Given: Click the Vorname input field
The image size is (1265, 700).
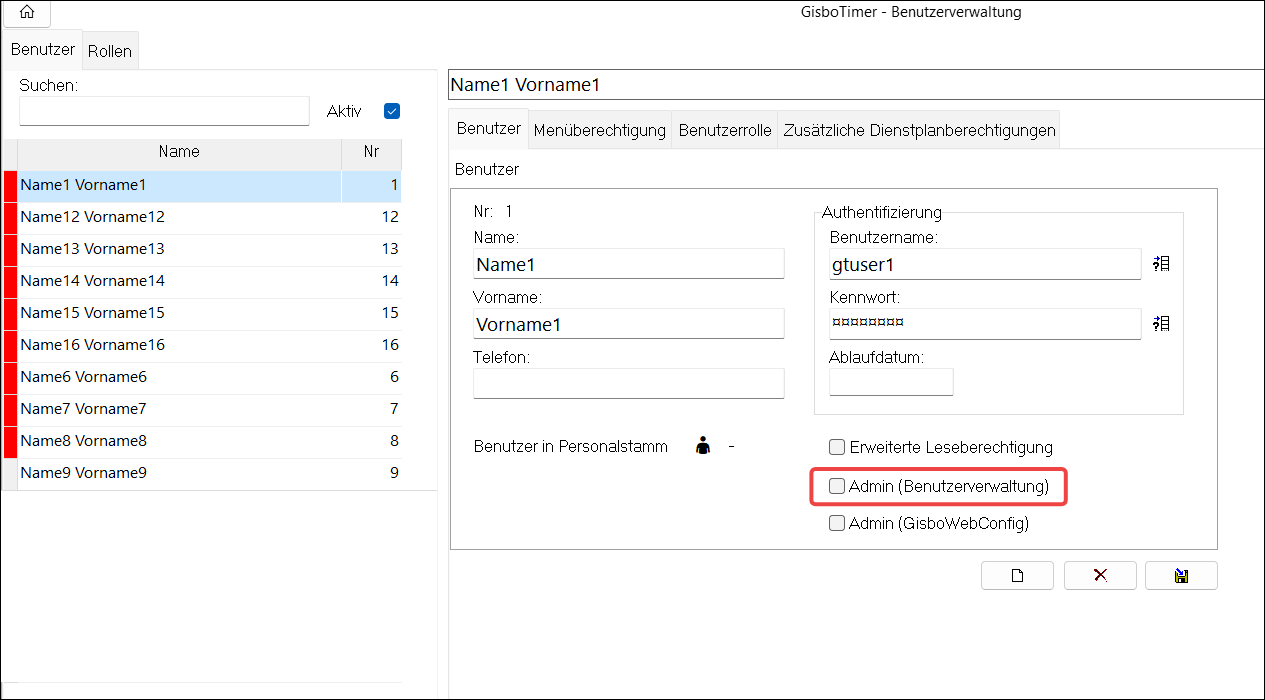Looking at the screenshot, I should (x=629, y=324).
